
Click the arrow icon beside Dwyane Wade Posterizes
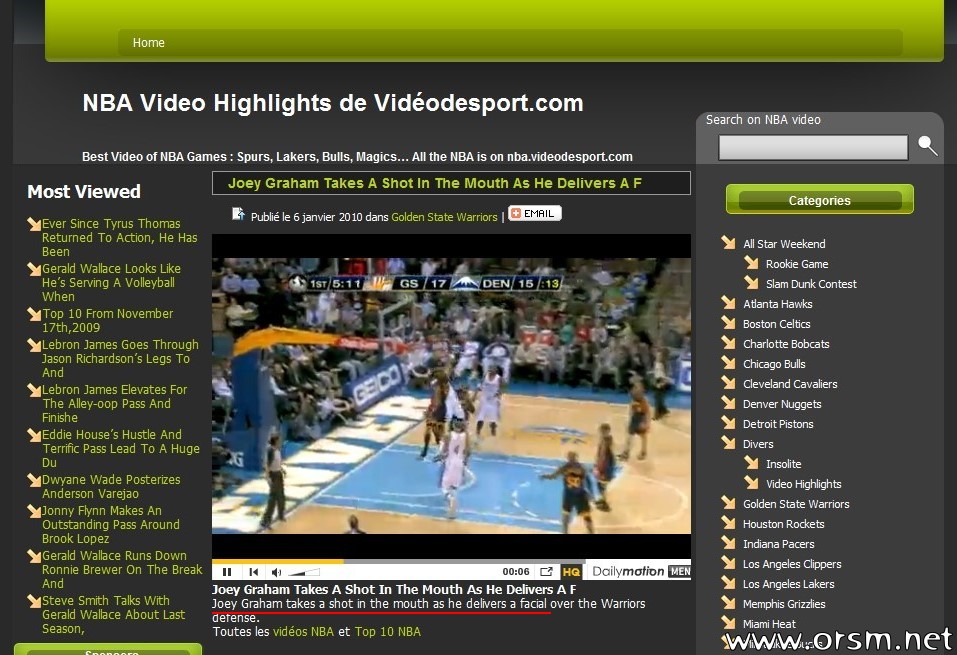[34, 480]
